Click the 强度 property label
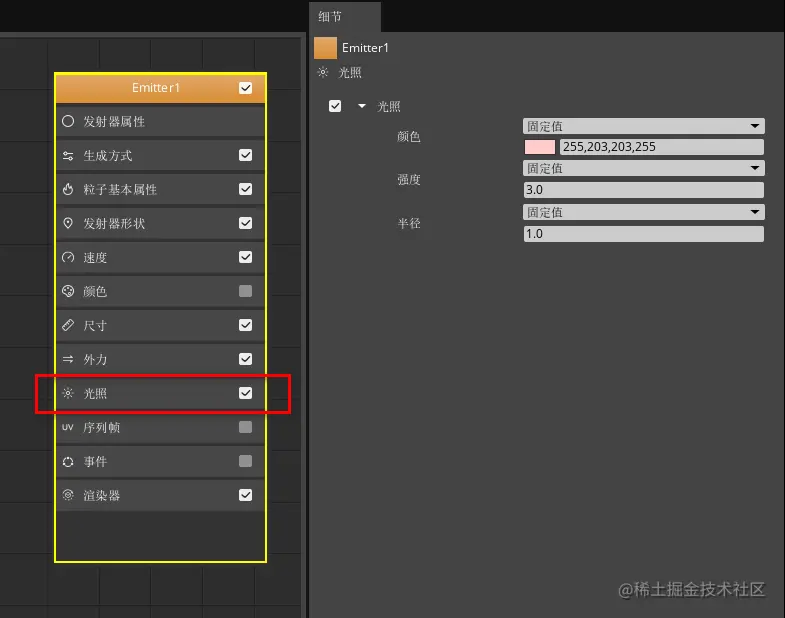785x618 pixels. click(x=409, y=179)
